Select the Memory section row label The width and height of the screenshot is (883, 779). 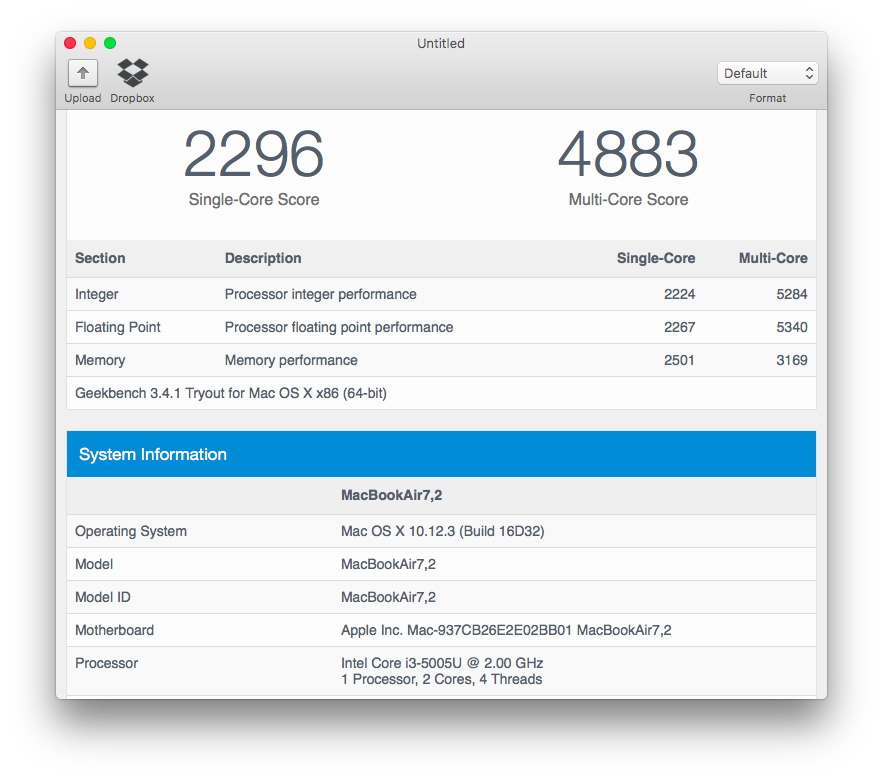[100, 360]
